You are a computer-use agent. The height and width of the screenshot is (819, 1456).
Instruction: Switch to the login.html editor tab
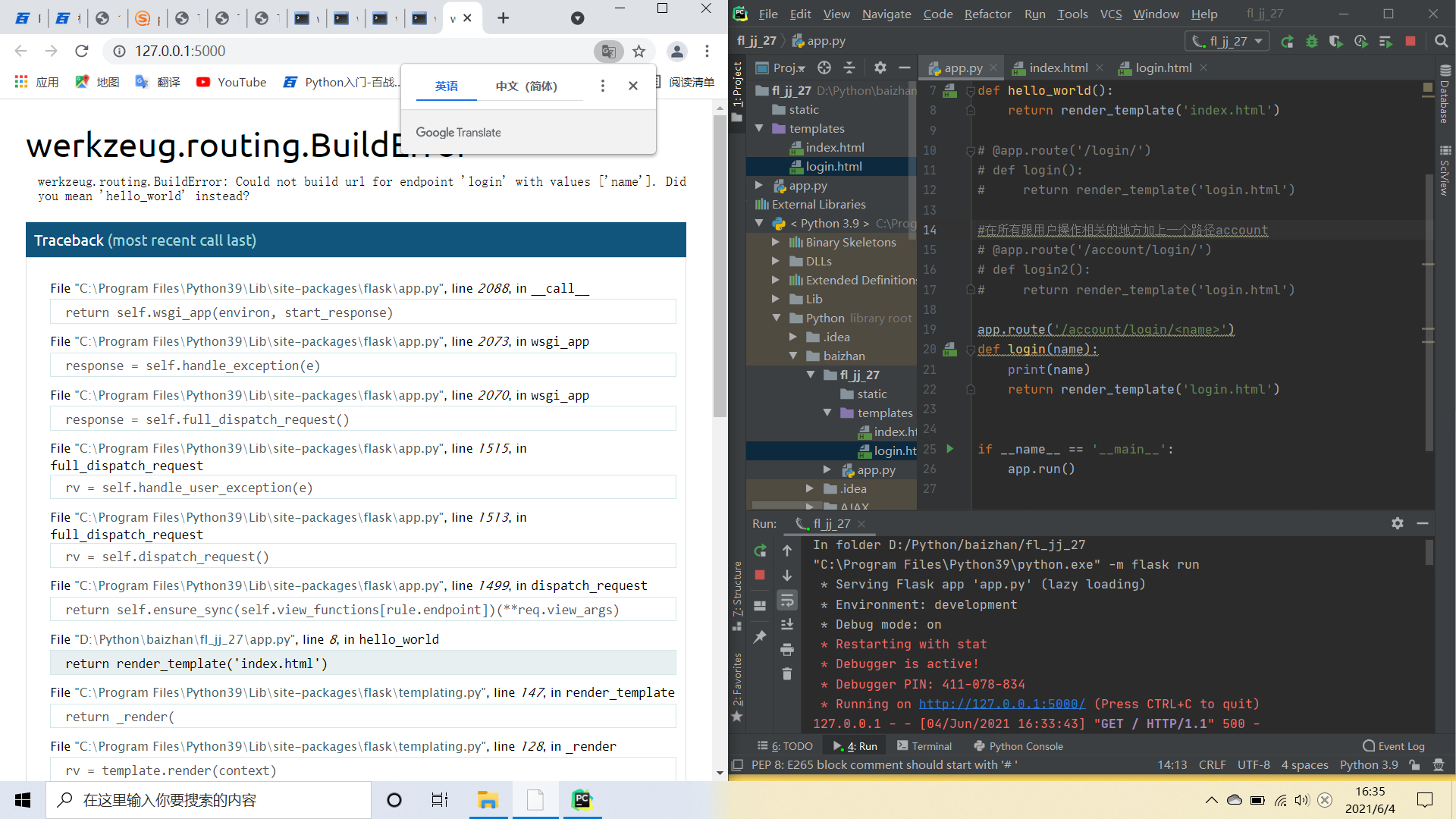[1163, 68]
